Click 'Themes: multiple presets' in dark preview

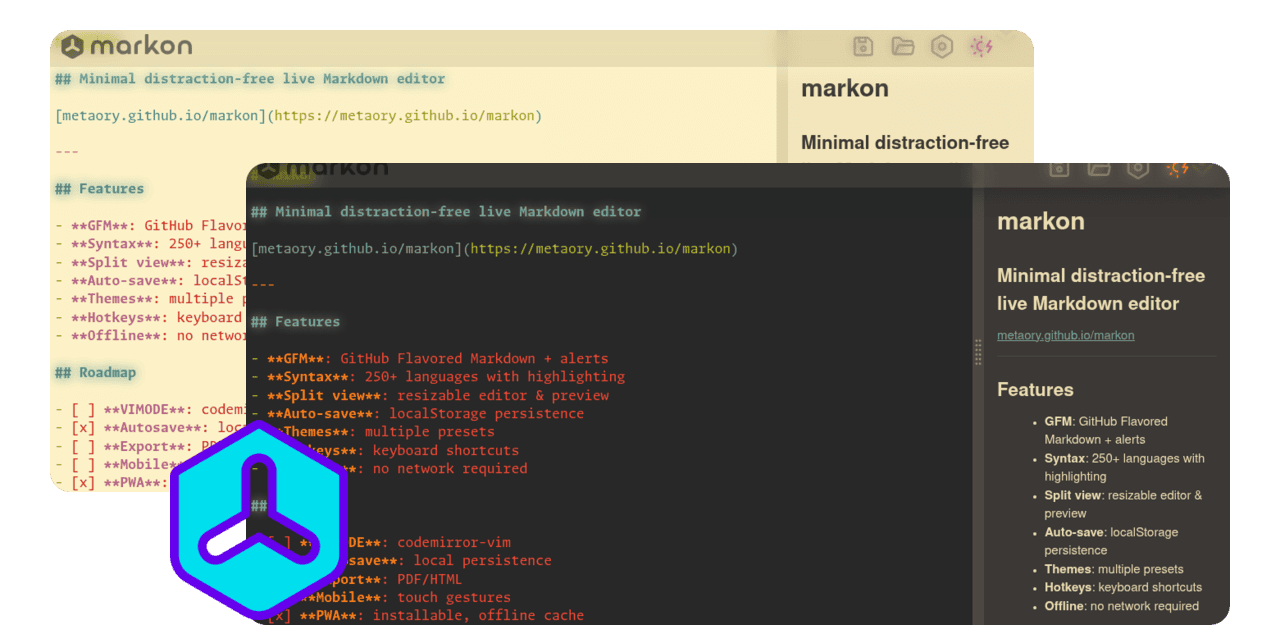point(1114,569)
